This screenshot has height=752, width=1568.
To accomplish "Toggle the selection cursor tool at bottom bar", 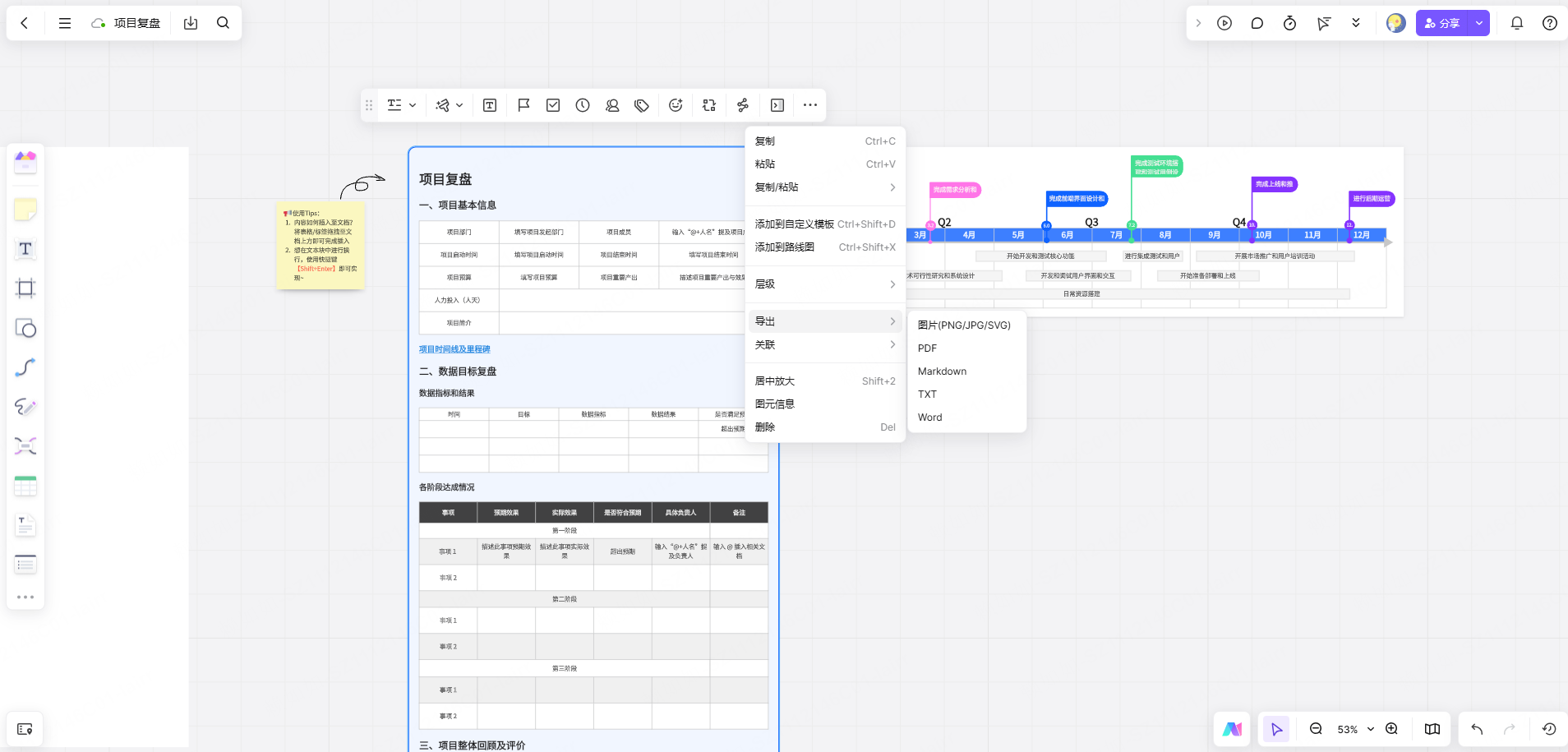I will (x=1275, y=729).
